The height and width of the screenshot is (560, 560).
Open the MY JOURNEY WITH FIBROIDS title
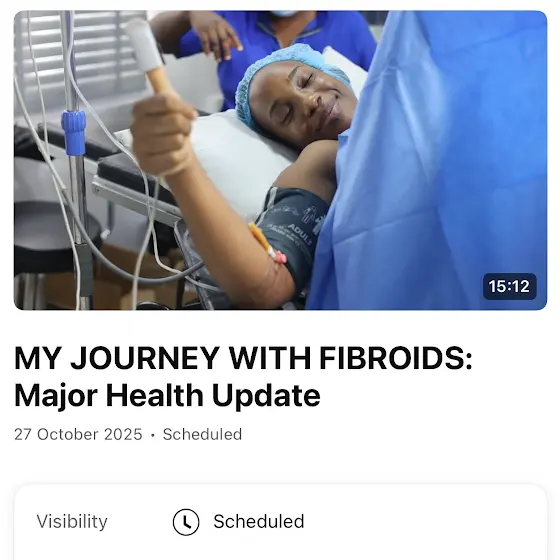(243, 358)
